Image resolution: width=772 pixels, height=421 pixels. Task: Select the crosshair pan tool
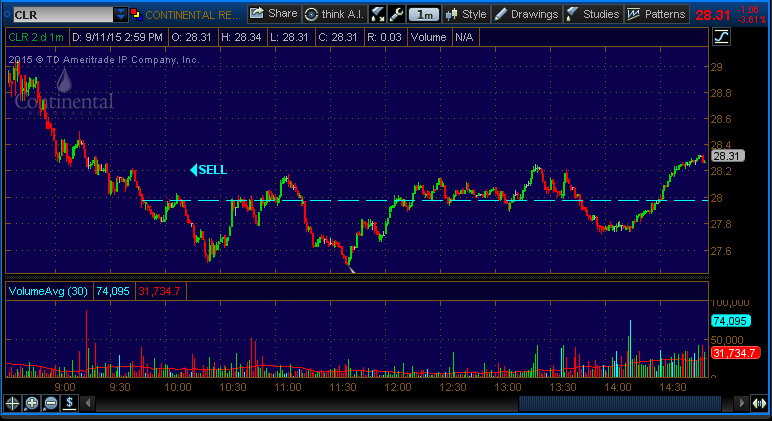13,403
